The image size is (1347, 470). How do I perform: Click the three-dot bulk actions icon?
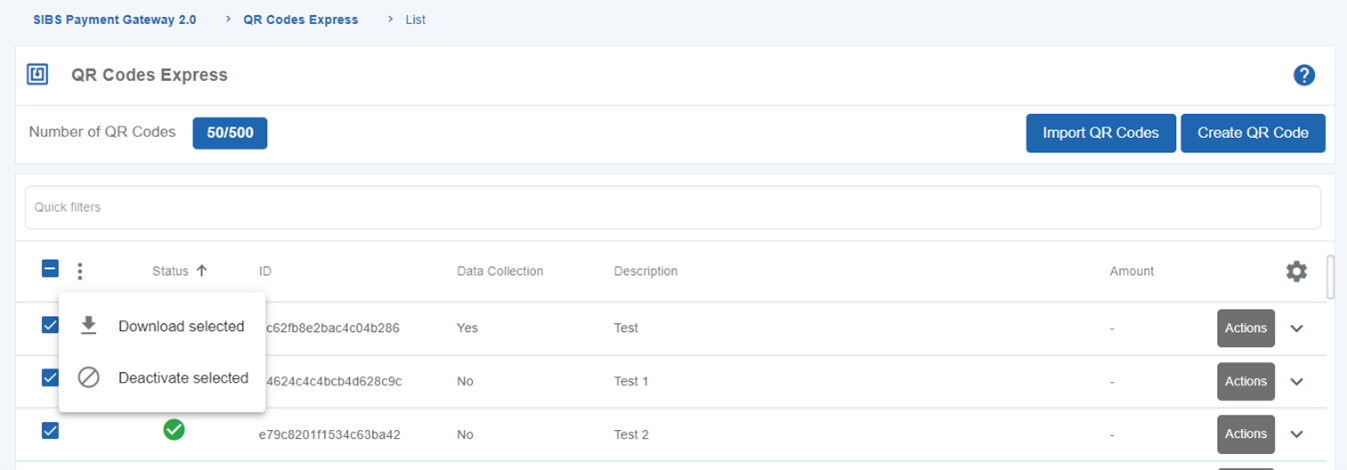pos(80,271)
